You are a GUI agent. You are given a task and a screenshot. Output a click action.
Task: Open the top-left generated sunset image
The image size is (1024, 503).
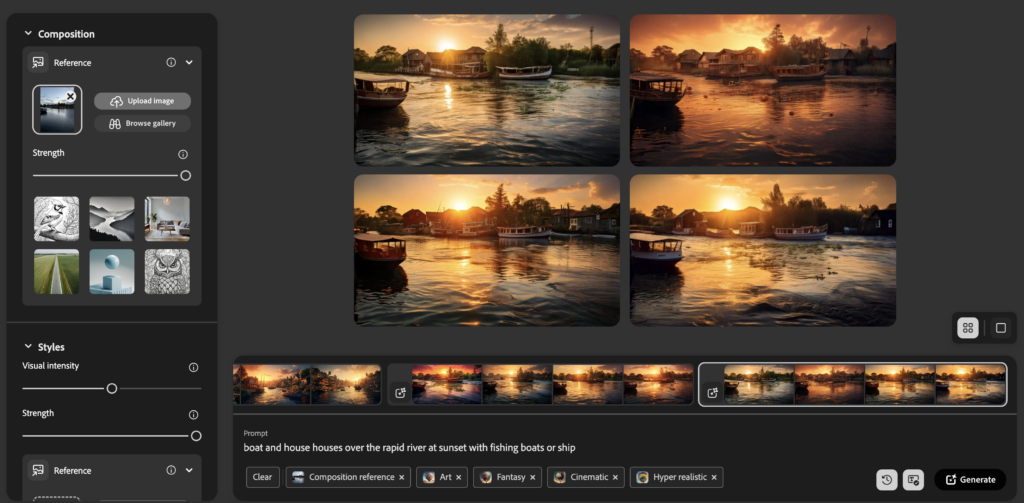click(x=487, y=90)
